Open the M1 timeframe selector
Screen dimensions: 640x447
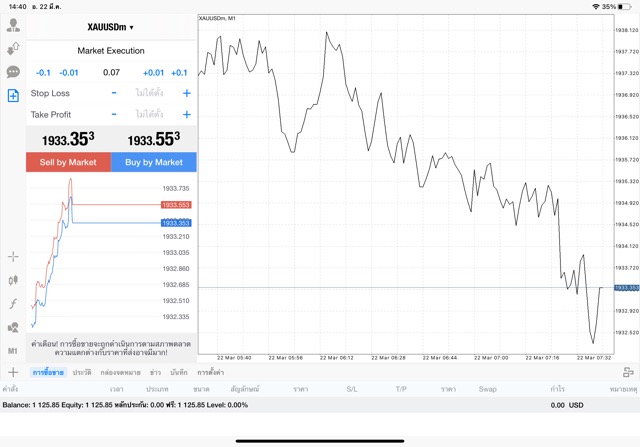pyautogui.click(x=13, y=351)
